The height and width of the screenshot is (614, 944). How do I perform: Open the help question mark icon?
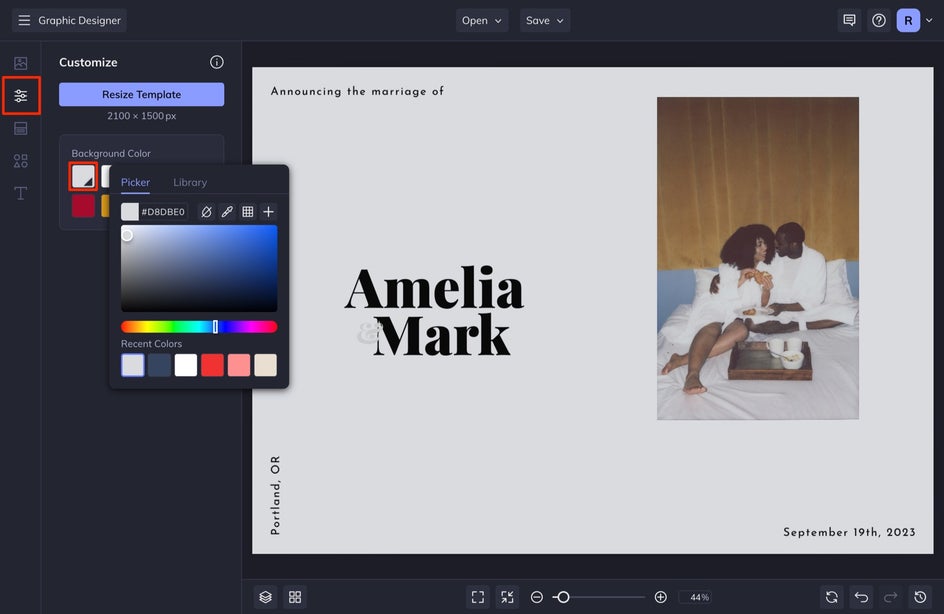point(879,20)
